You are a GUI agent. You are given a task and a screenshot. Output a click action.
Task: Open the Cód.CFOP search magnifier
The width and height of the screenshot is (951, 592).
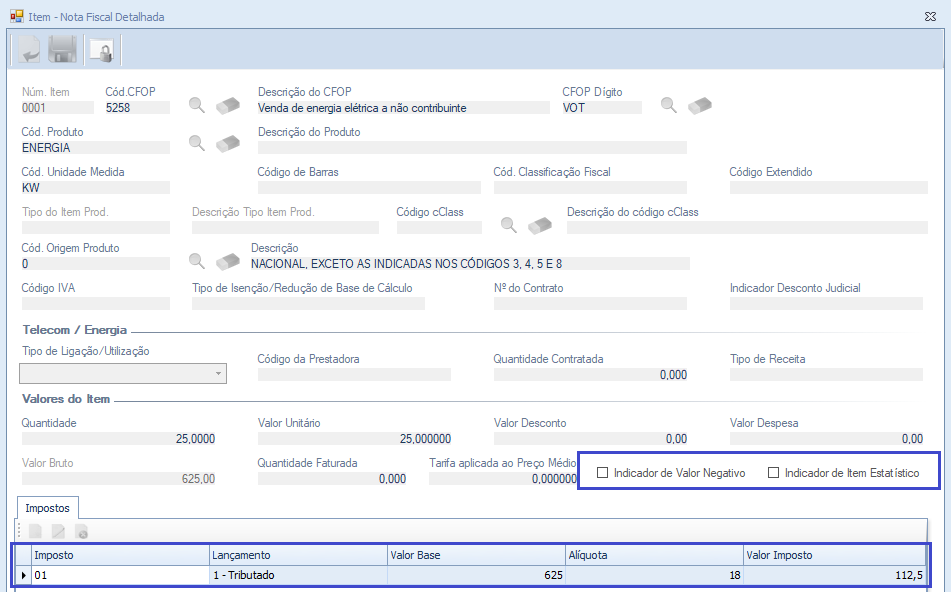(198, 105)
